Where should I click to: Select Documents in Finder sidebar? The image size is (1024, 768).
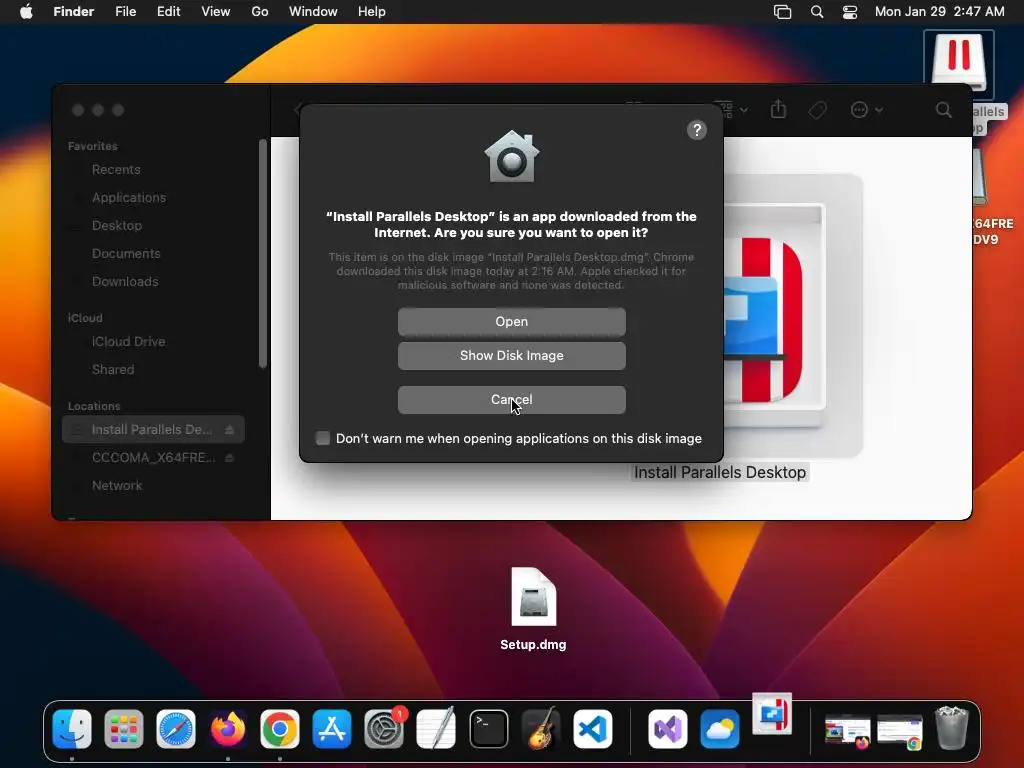pos(126,253)
